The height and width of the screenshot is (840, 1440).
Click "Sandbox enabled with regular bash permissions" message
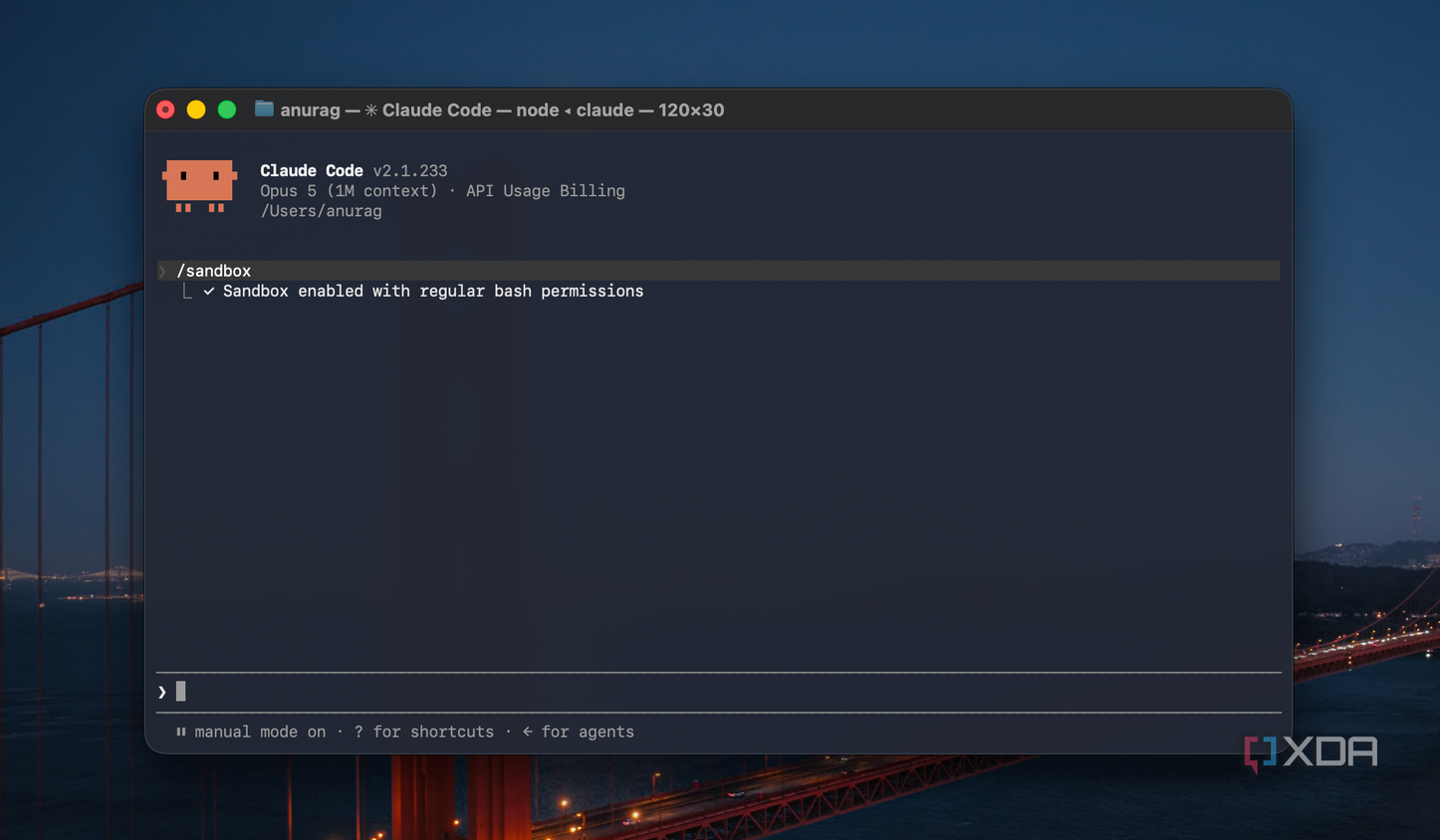coord(433,292)
